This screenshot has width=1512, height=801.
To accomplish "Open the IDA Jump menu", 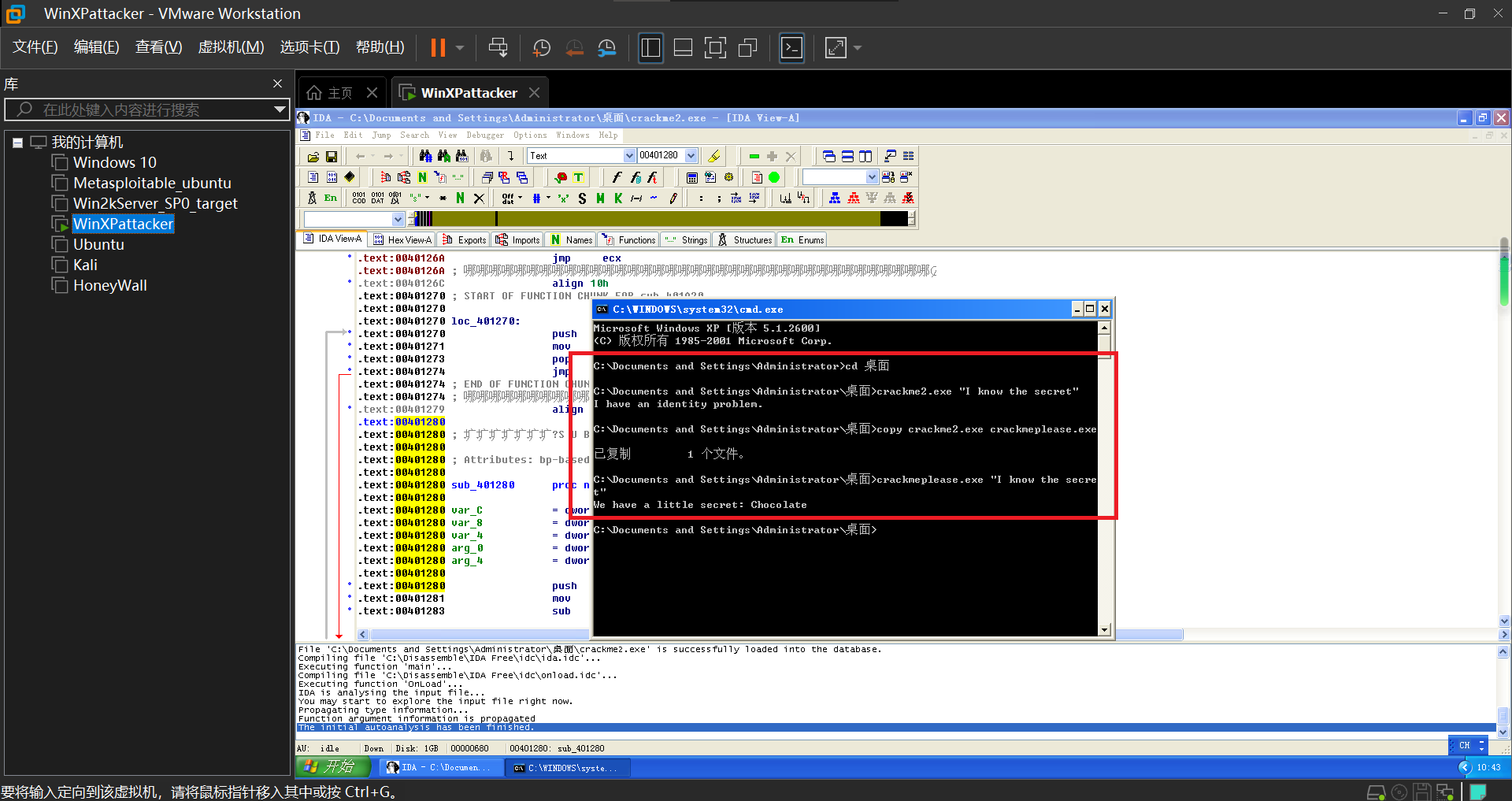I will (x=381, y=135).
